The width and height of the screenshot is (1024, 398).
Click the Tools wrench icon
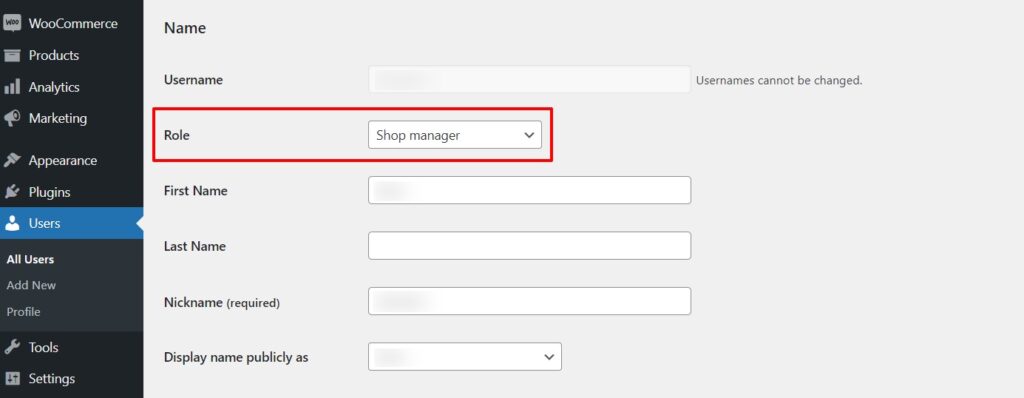tap(12, 347)
